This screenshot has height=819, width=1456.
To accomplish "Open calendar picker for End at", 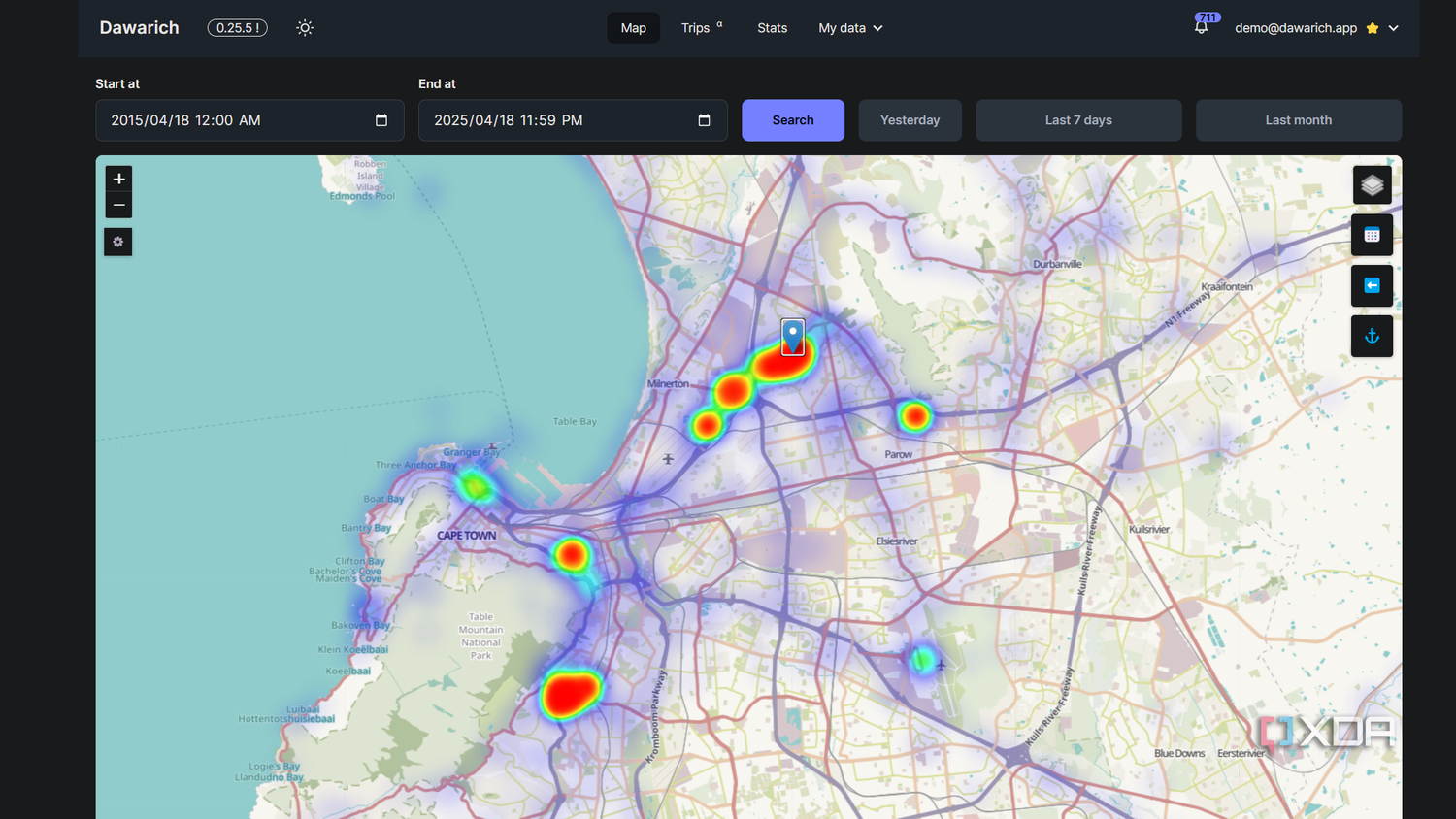I will coord(705,120).
